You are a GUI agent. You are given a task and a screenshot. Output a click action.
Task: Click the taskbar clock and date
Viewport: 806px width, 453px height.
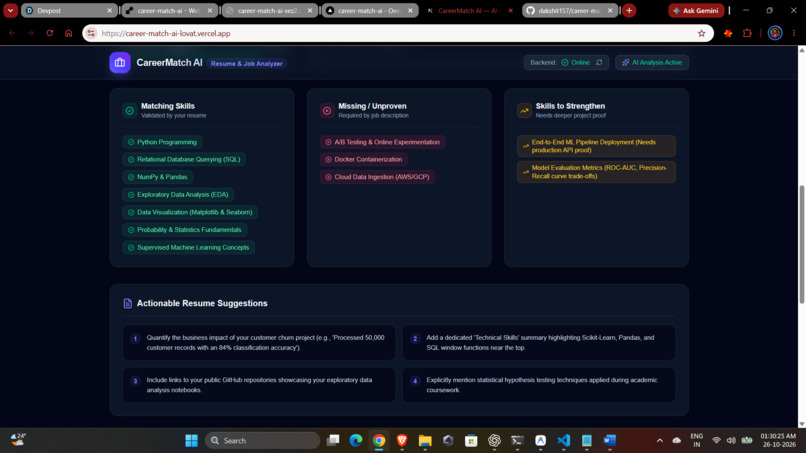[778, 441]
